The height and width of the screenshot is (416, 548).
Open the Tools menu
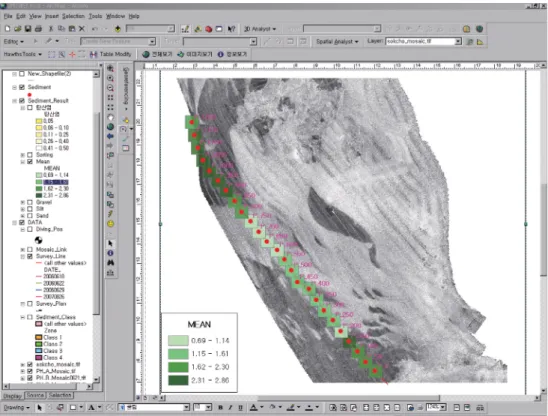coord(95,16)
